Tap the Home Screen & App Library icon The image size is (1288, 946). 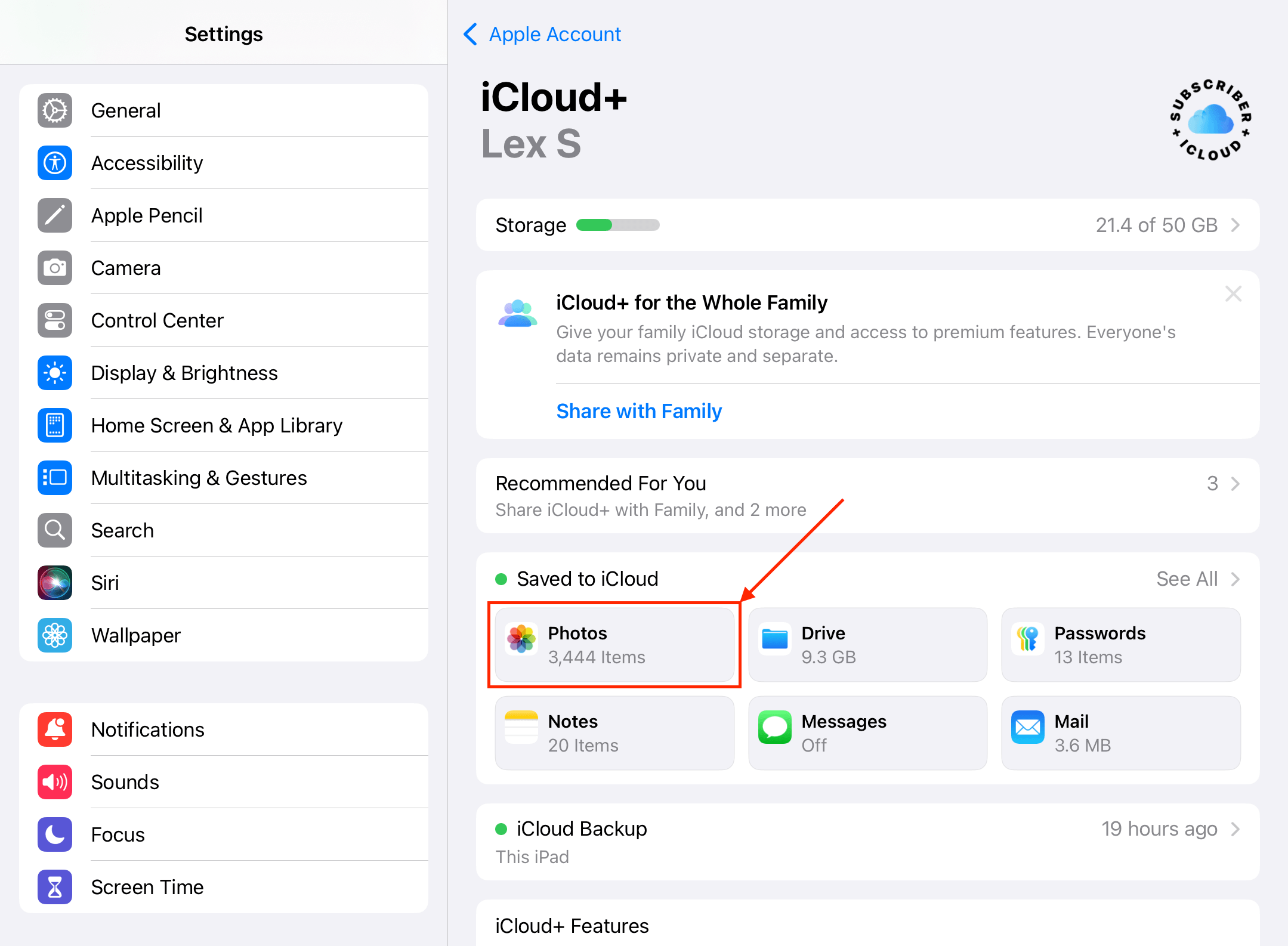[55, 425]
